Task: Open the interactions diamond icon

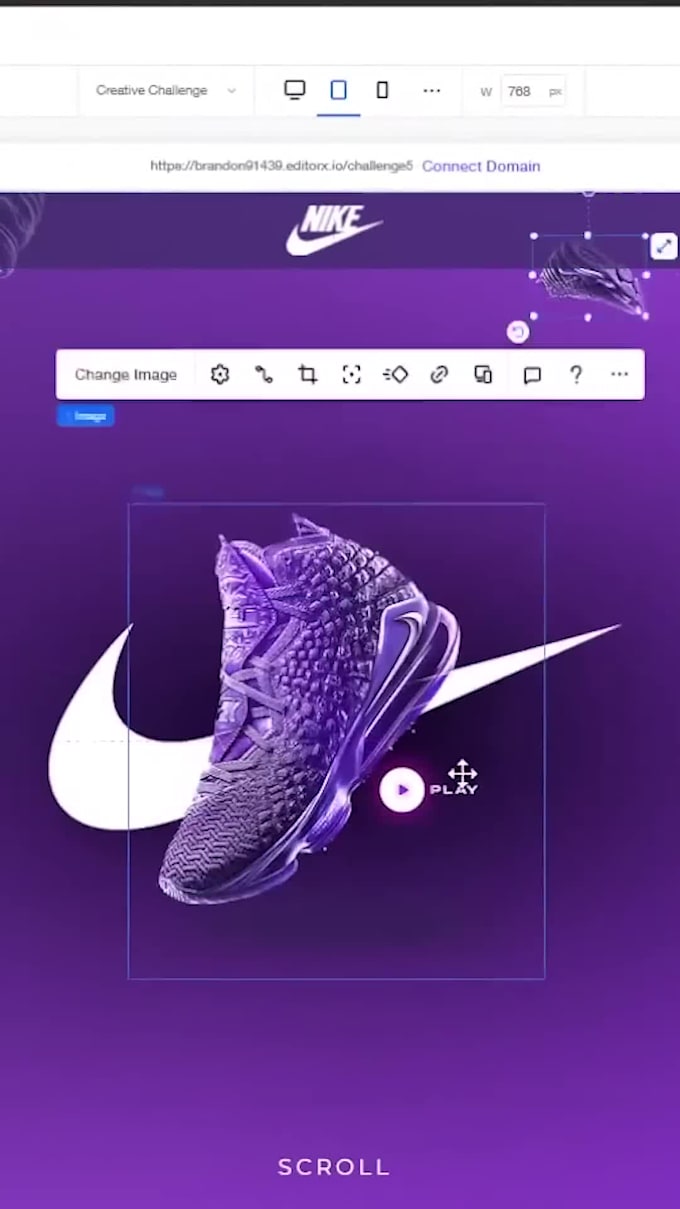Action: [395, 374]
